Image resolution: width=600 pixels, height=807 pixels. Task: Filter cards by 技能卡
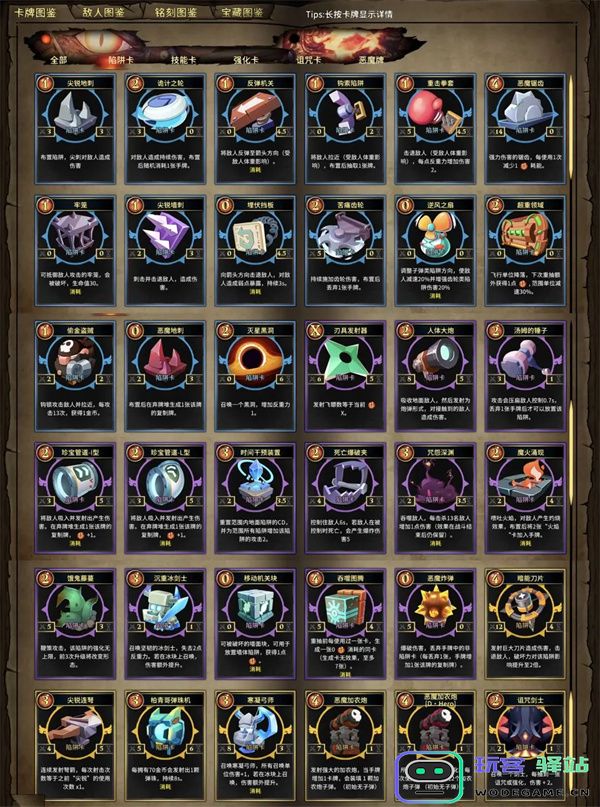point(184,60)
